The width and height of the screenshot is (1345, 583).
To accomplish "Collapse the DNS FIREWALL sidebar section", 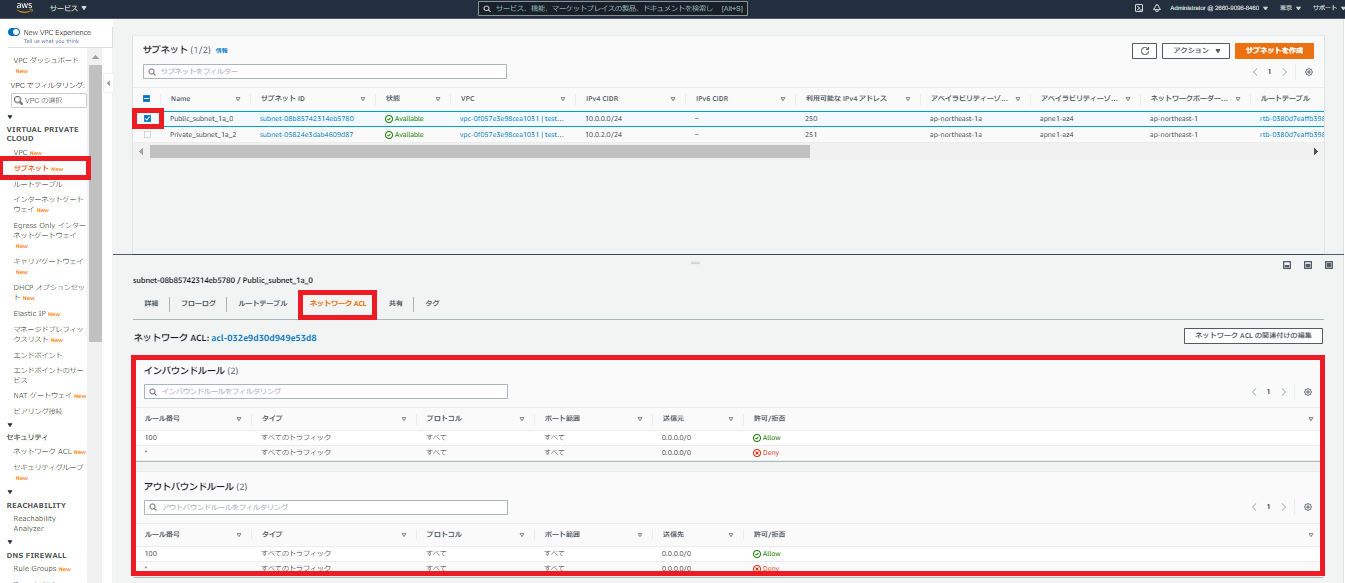I will pyautogui.click(x=10, y=543).
